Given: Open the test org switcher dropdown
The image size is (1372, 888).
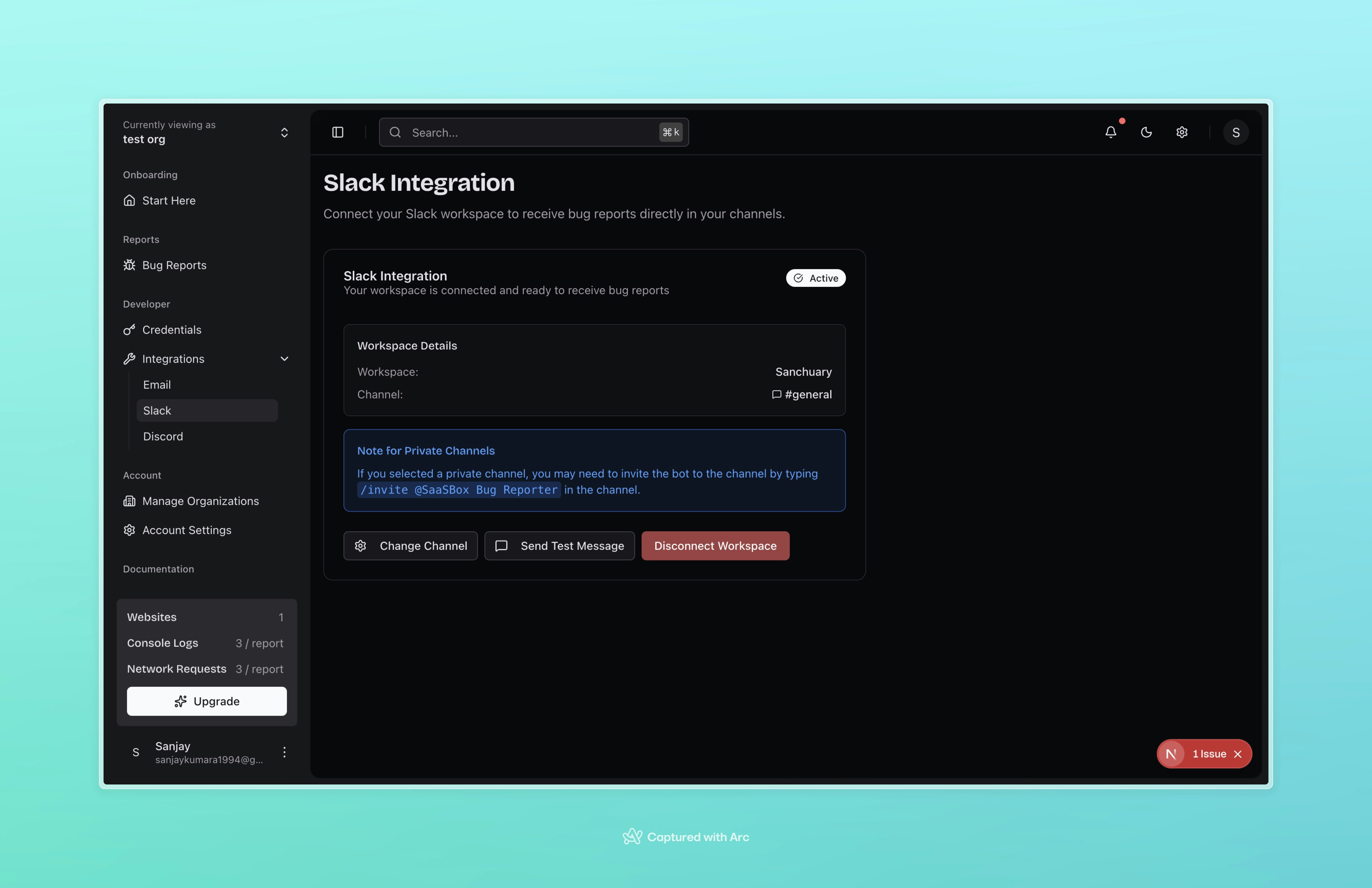Looking at the screenshot, I should pyautogui.click(x=284, y=133).
